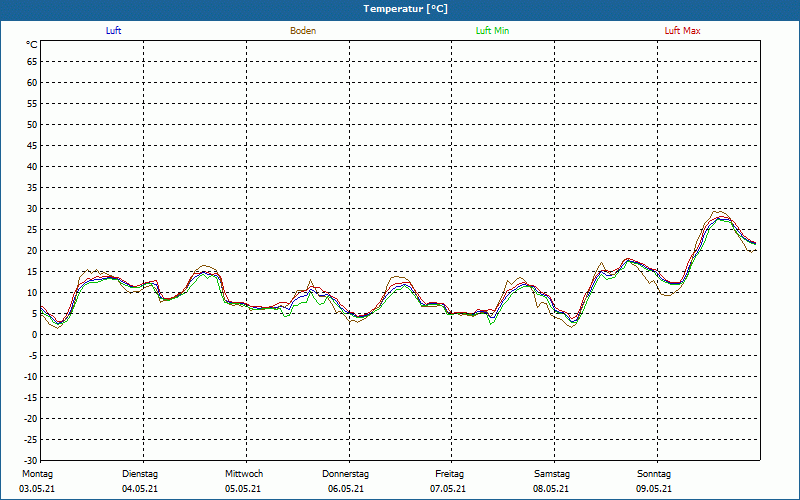
Task: Click the °C axis unit label
Action: [x=32, y=45]
